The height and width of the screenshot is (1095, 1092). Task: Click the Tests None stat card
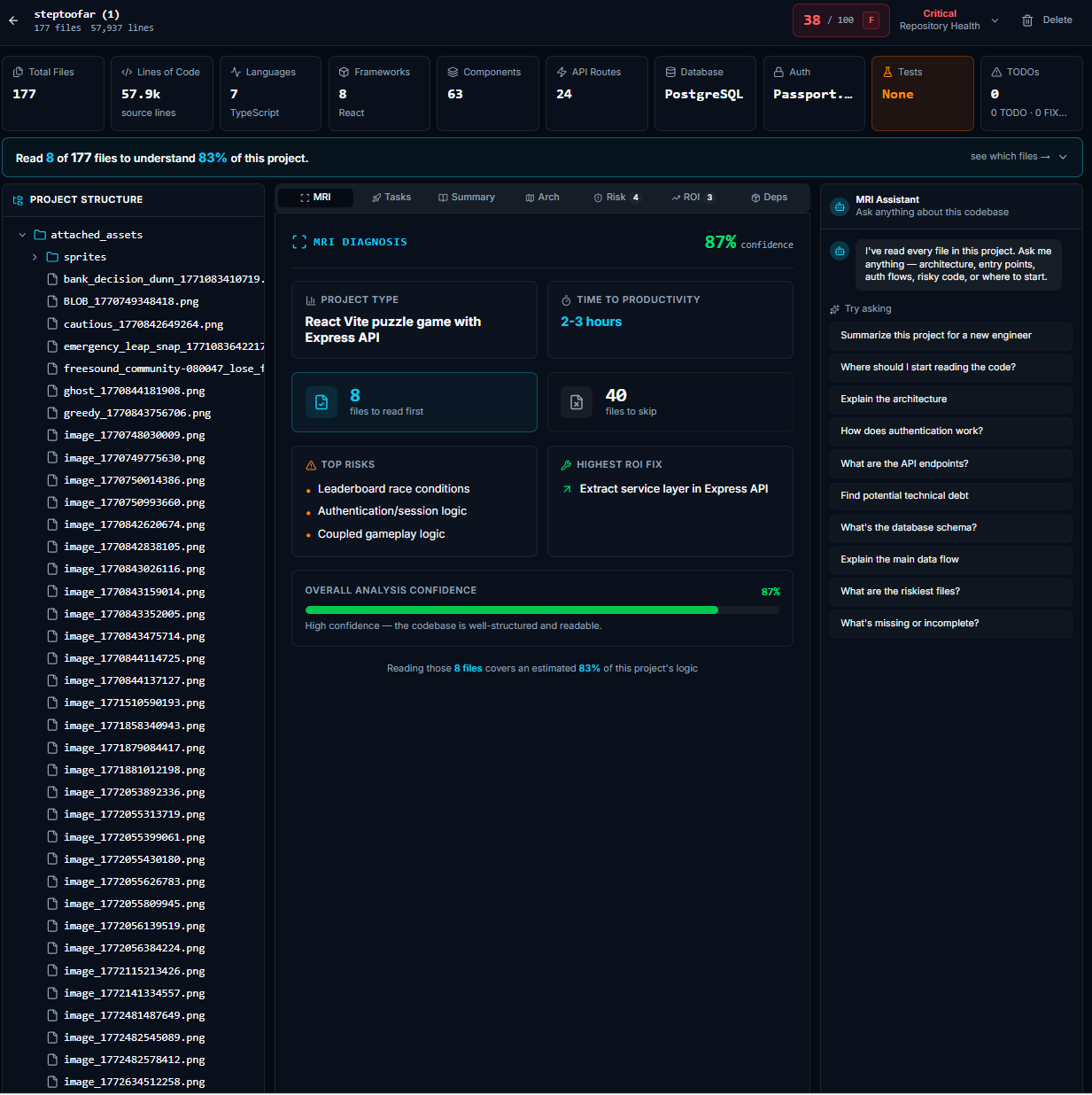point(922,94)
